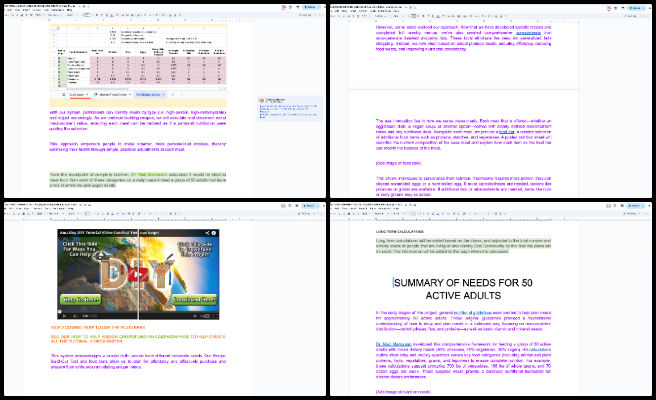The height and width of the screenshot is (400, 656).
Task: Click Share button in top-right document window
Action: point(637,8)
